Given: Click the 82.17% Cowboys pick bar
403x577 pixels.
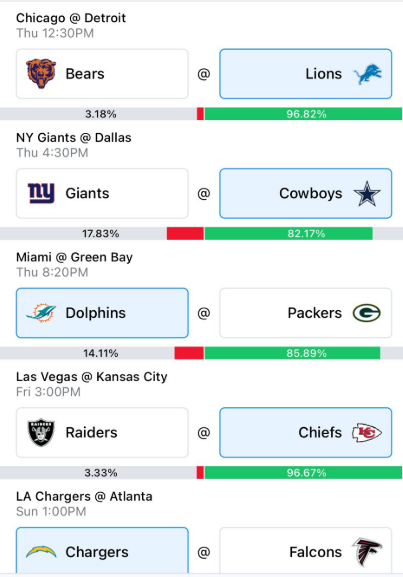Looking at the screenshot, I should click(289, 234).
